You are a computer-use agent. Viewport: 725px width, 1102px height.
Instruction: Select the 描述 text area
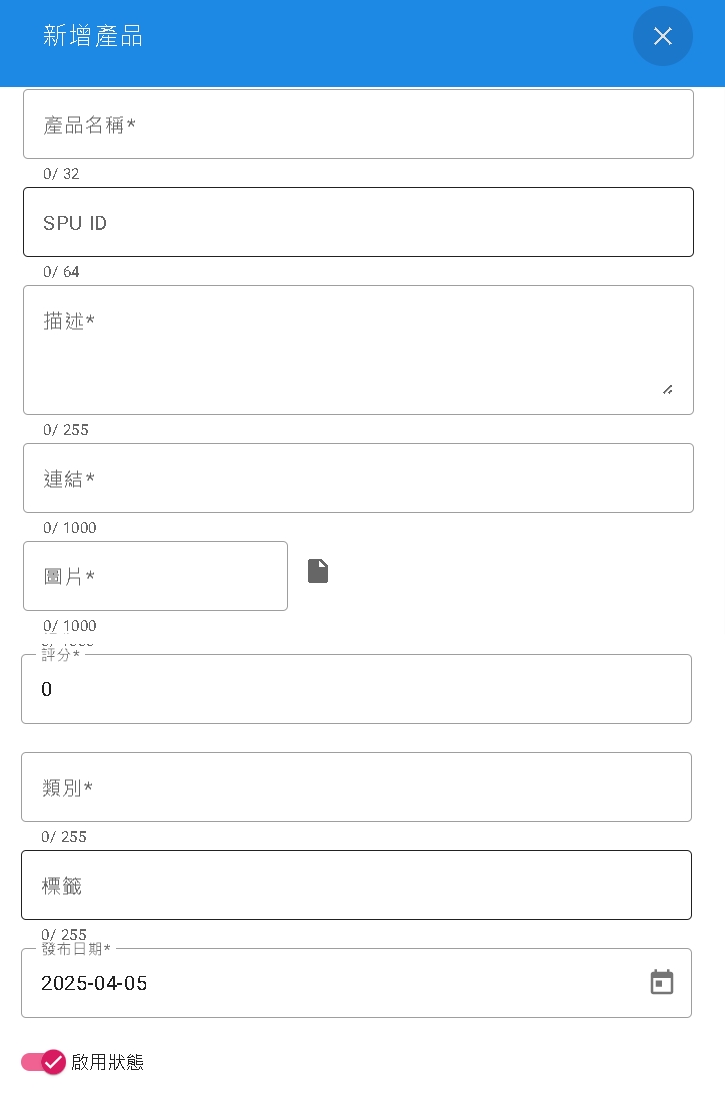[340, 350]
